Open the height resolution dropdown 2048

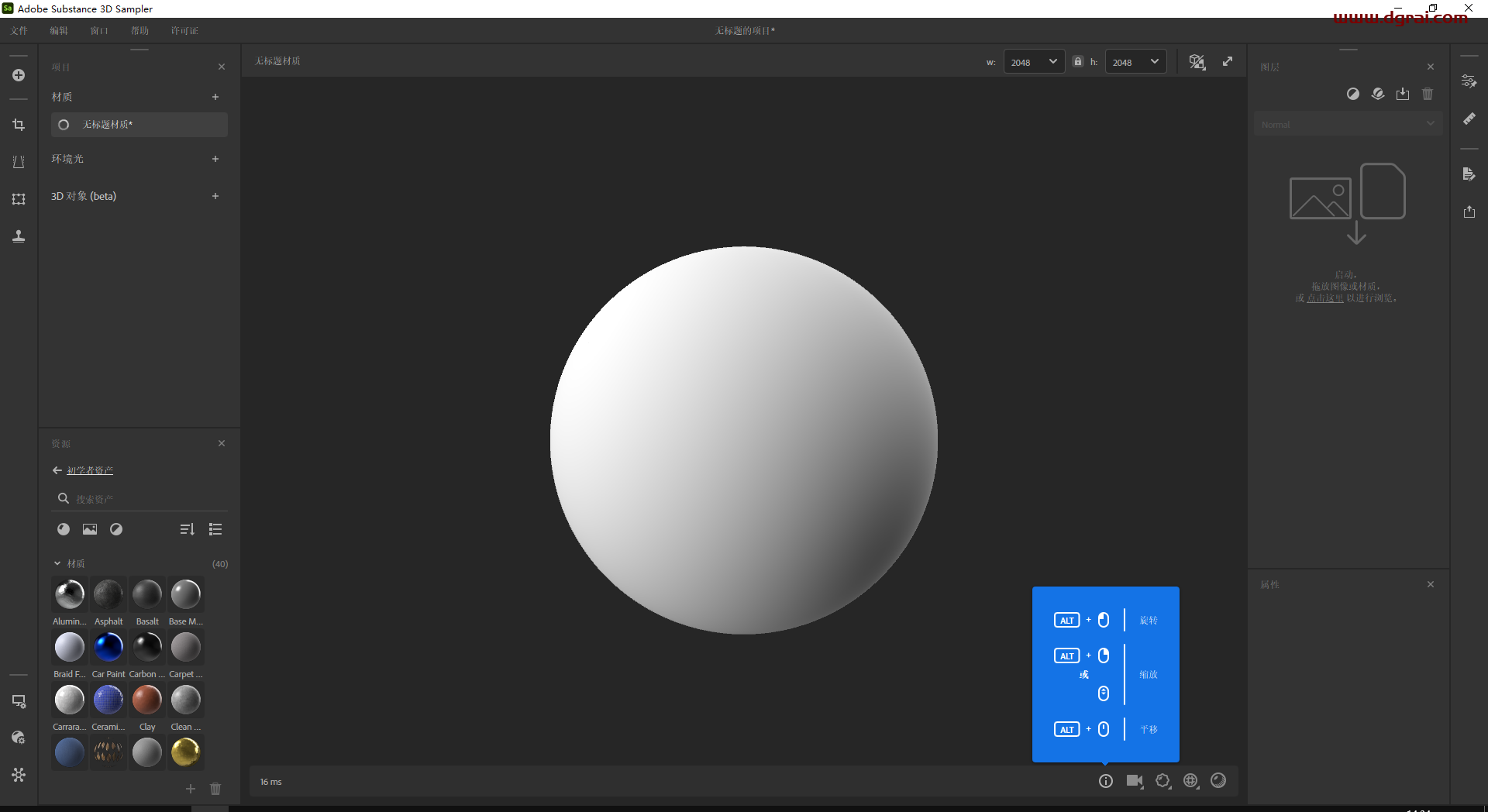[x=1135, y=62]
